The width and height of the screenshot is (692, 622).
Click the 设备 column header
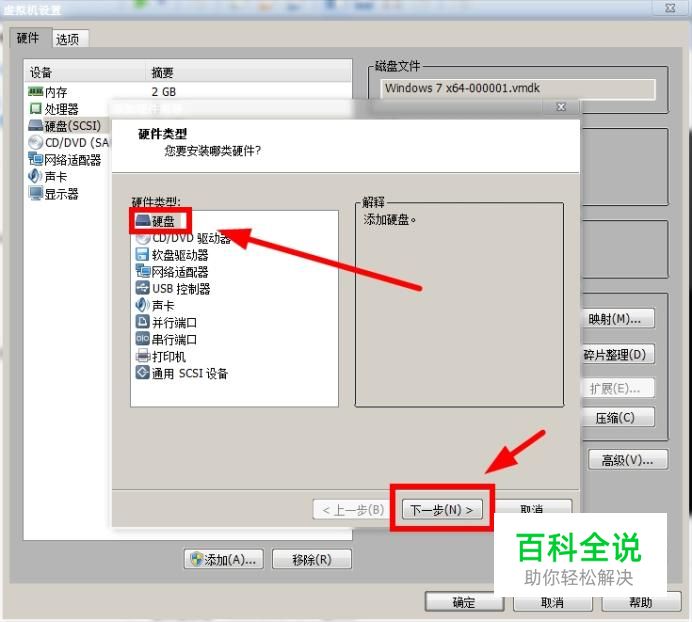point(85,72)
